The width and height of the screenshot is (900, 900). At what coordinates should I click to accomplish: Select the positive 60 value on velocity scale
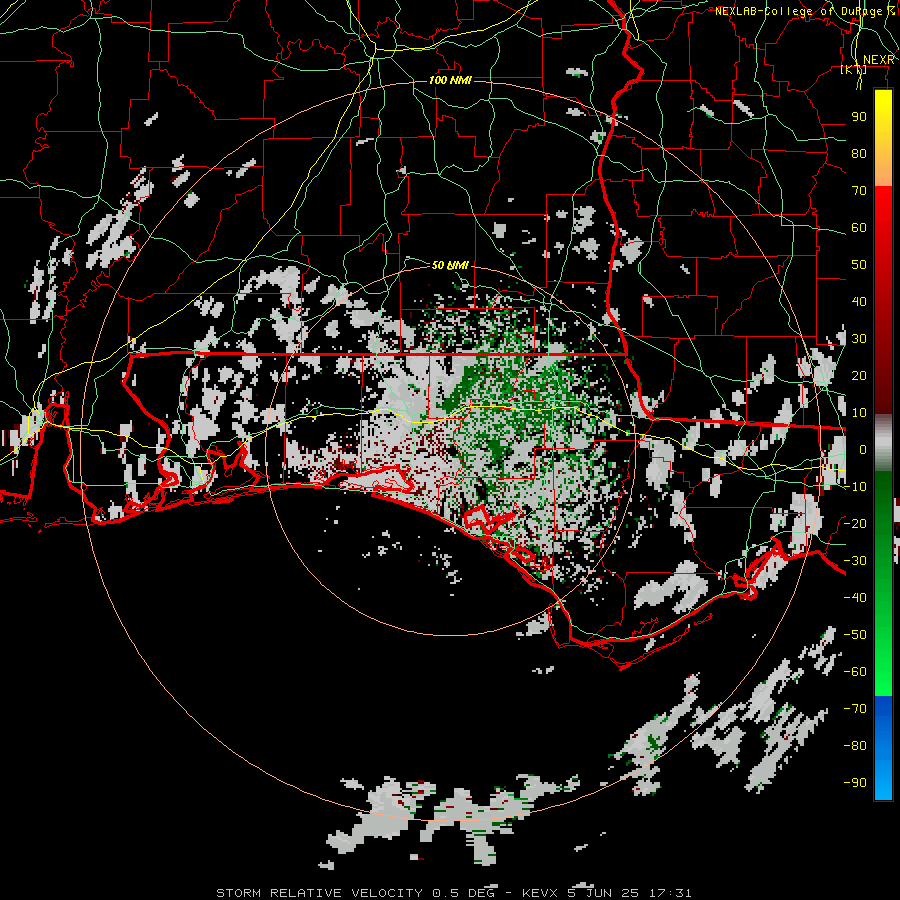tap(859, 228)
